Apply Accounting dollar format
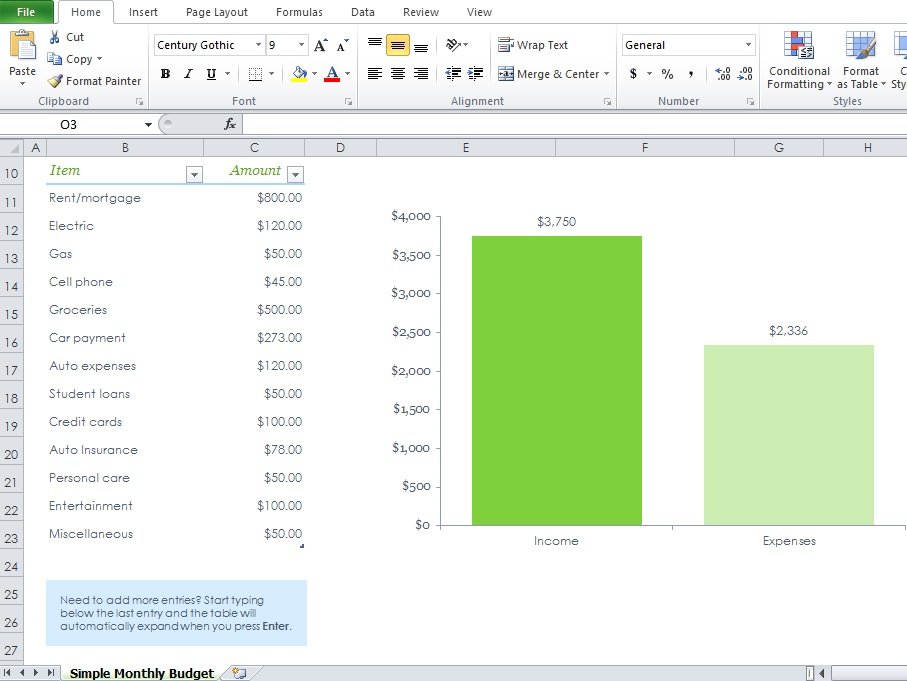 (633, 73)
